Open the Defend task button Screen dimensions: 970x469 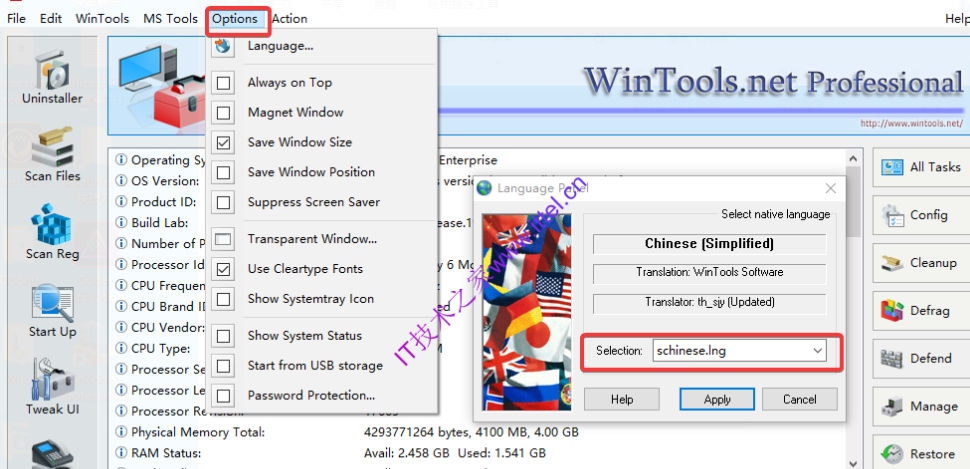point(920,359)
